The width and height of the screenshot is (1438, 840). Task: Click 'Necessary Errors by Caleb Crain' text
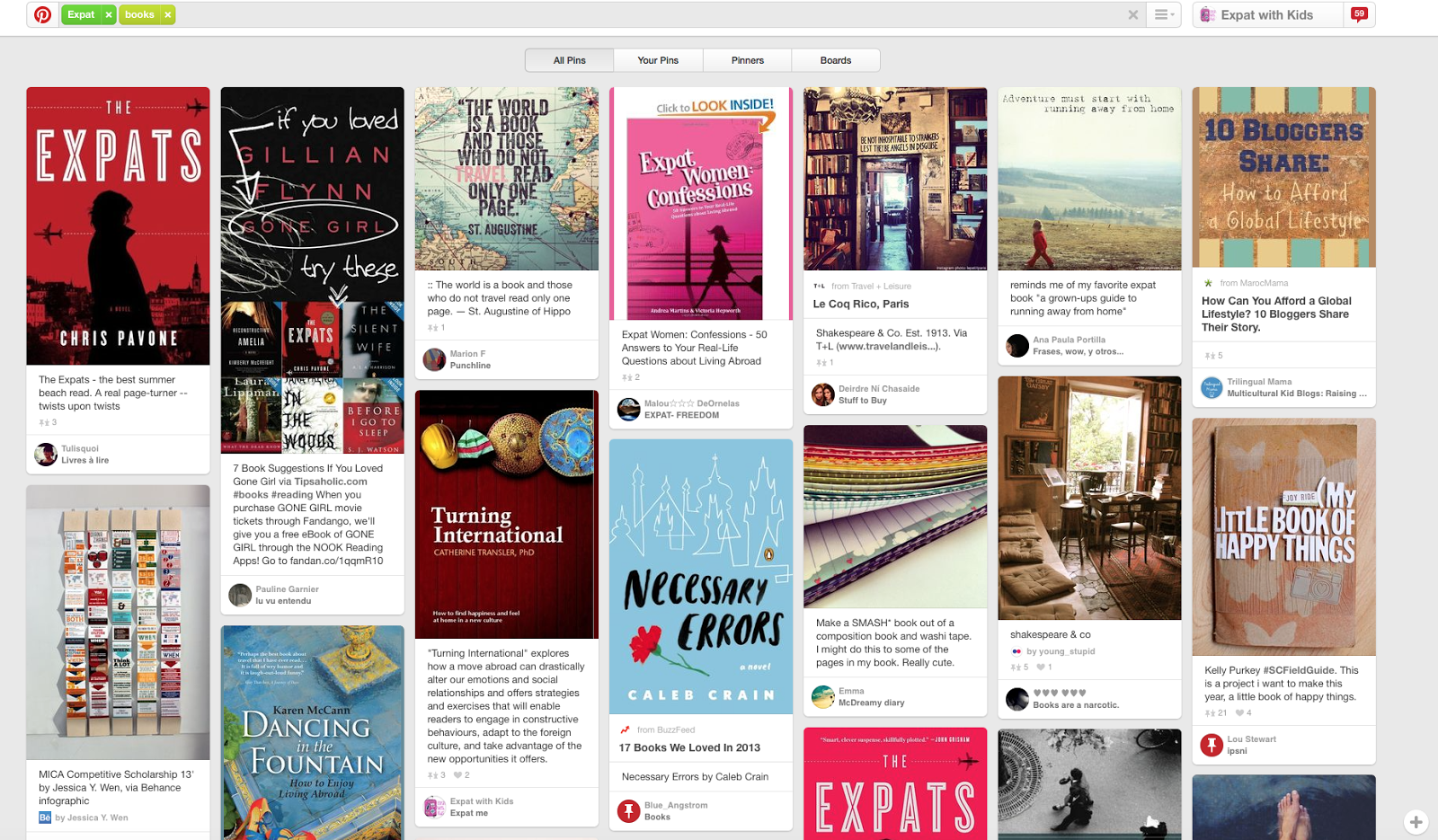coord(695,776)
